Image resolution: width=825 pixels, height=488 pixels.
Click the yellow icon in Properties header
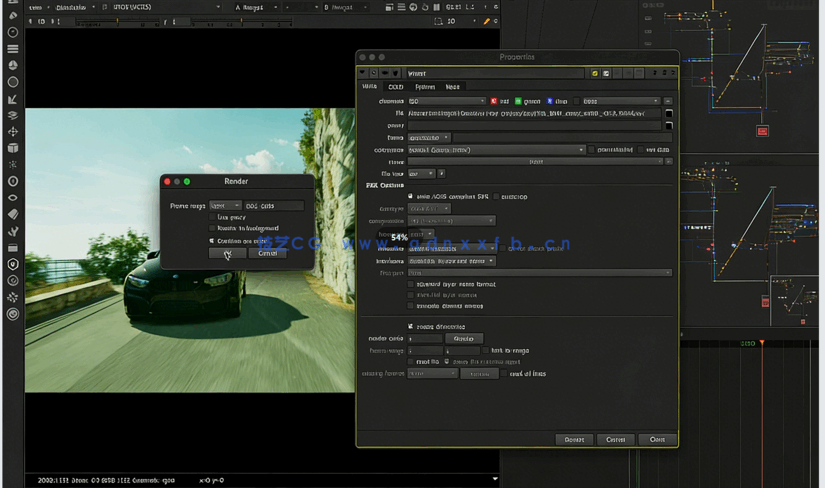pos(594,73)
